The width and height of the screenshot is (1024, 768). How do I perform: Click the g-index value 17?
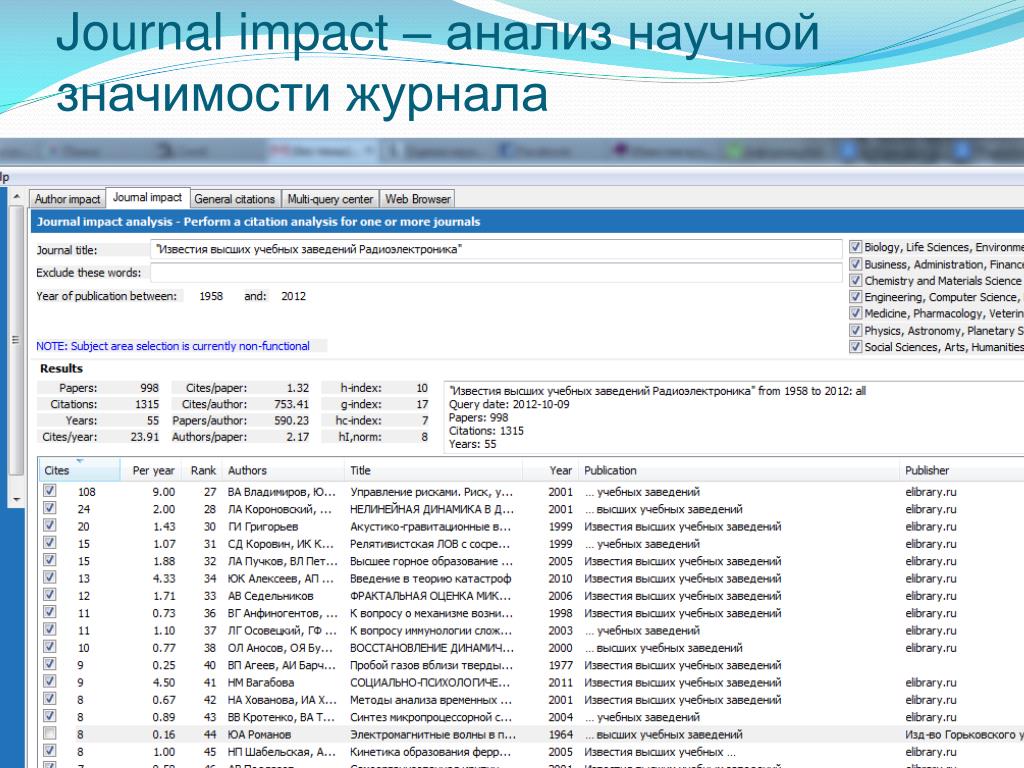(422, 404)
